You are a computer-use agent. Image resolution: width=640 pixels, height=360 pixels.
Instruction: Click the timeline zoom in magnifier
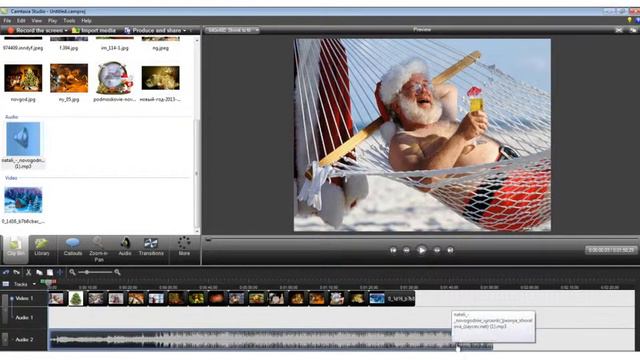(x=117, y=272)
